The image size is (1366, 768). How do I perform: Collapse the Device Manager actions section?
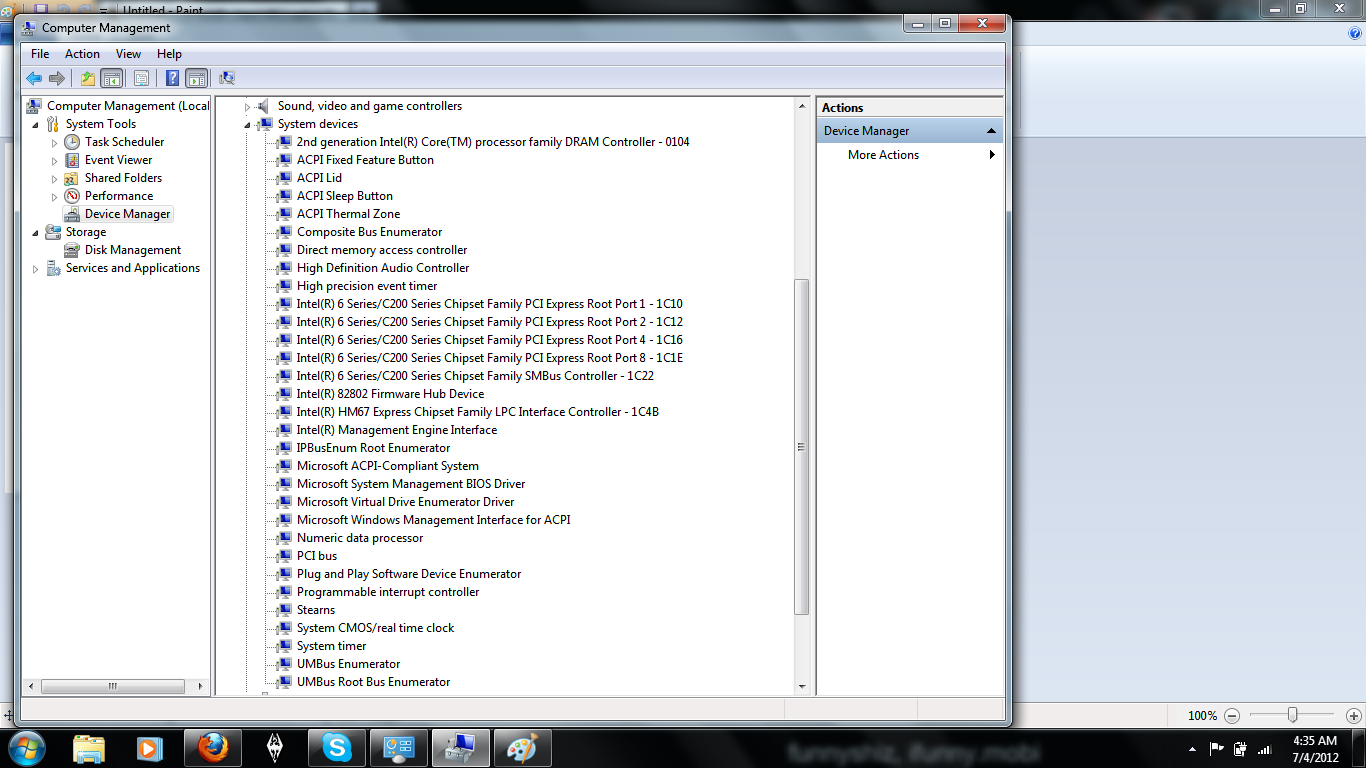click(991, 131)
